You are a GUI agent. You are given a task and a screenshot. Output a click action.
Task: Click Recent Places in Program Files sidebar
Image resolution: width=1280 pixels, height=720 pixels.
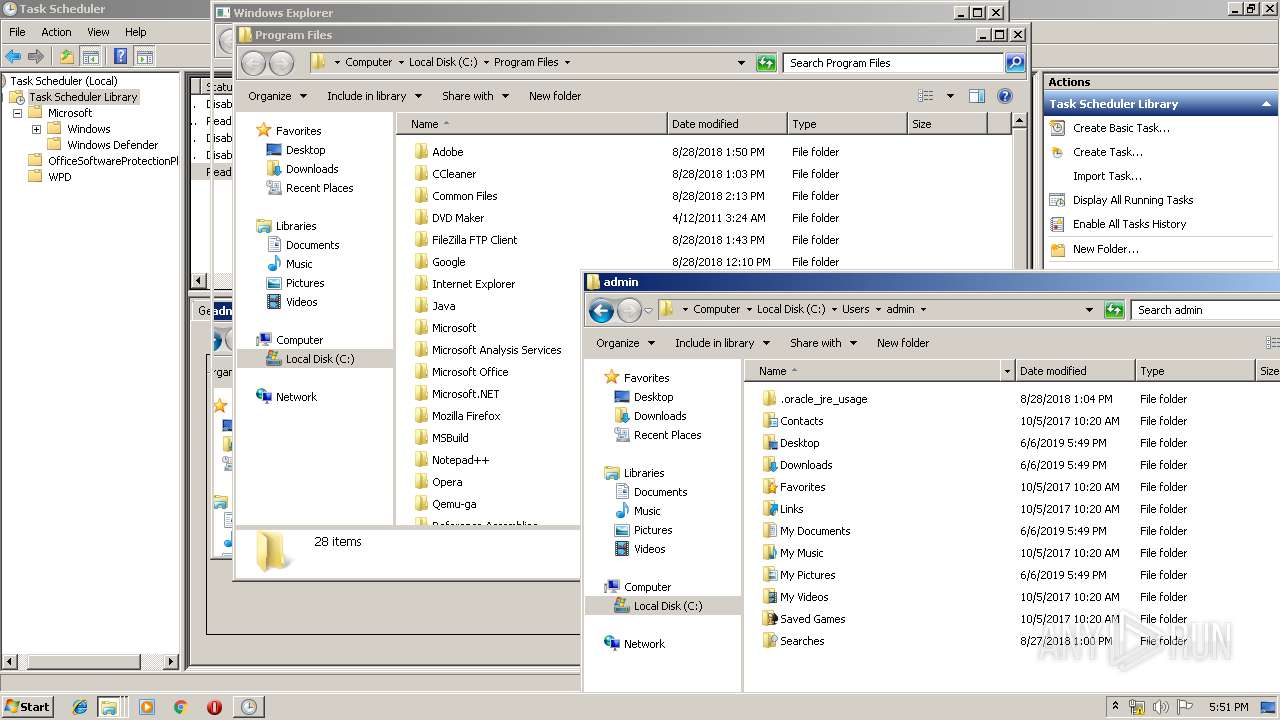[x=319, y=188]
